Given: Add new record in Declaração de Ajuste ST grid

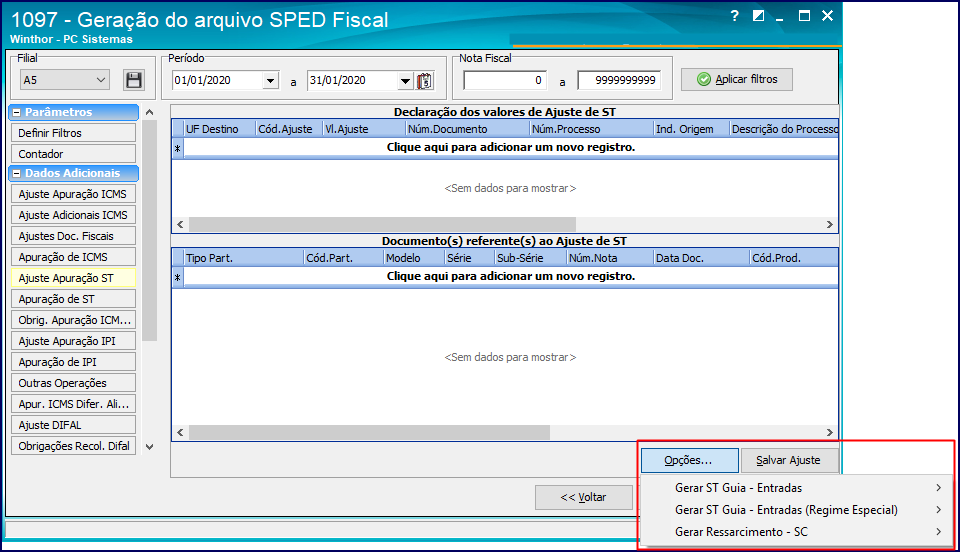Looking at the screenshot, I should tap(511, 147).
